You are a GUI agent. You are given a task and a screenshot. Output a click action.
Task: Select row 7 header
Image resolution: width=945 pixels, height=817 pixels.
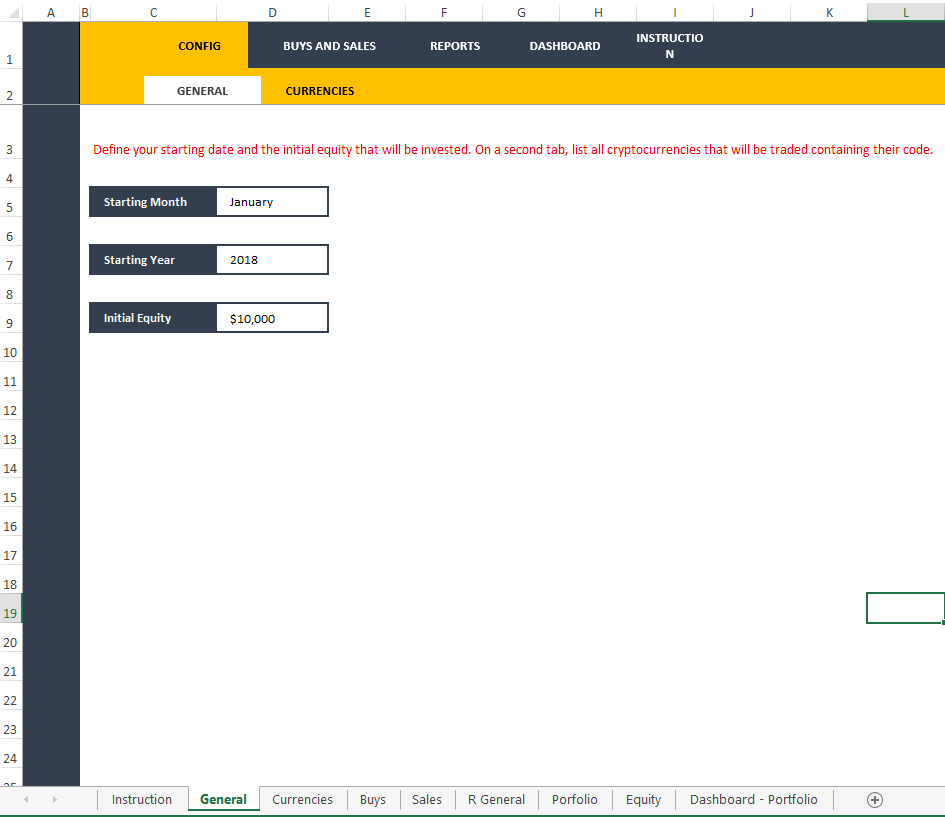(x=11, y=260)
